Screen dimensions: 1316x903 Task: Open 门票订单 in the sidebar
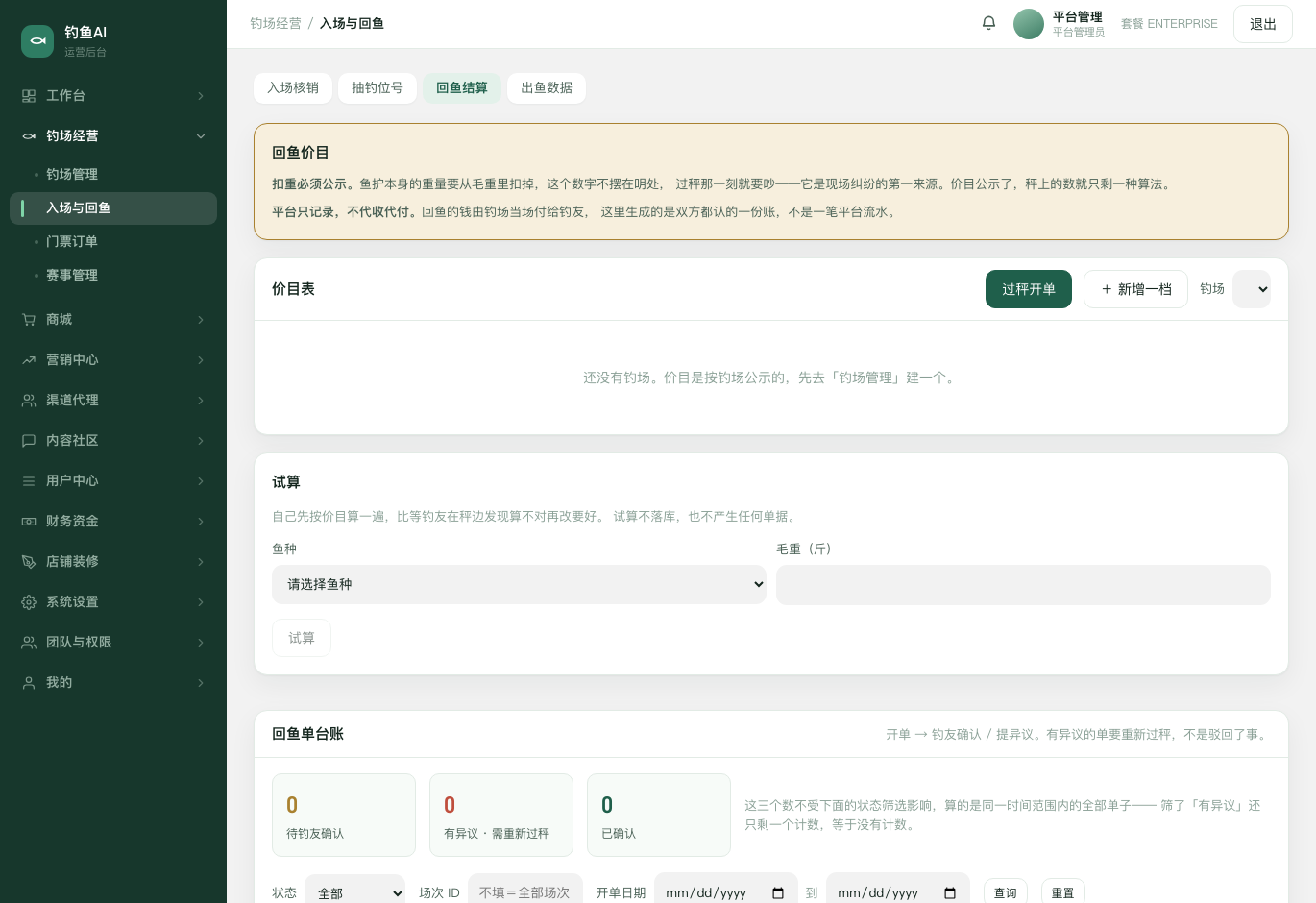coord(113,242)
